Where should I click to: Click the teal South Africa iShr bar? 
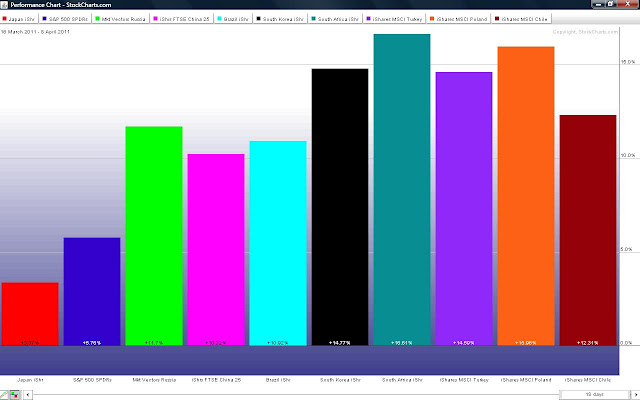(402, 190)
